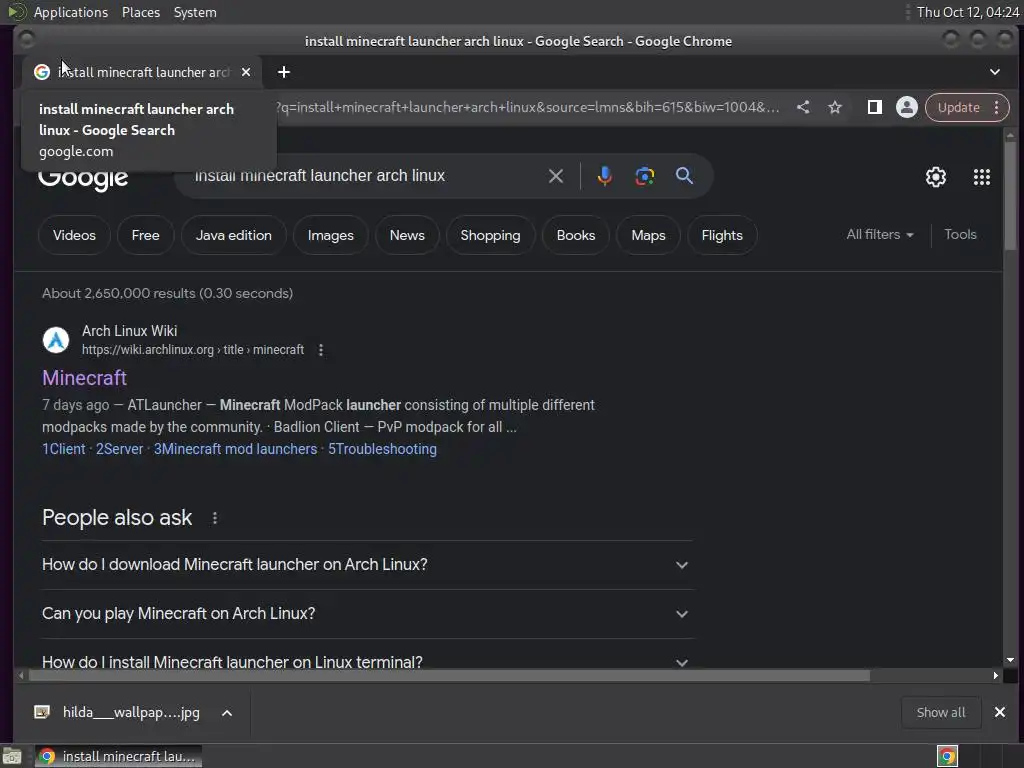The width and height of the screenshot is (1024, 768).
Task: Switch to Images results
Action: (x=330, y=235)
